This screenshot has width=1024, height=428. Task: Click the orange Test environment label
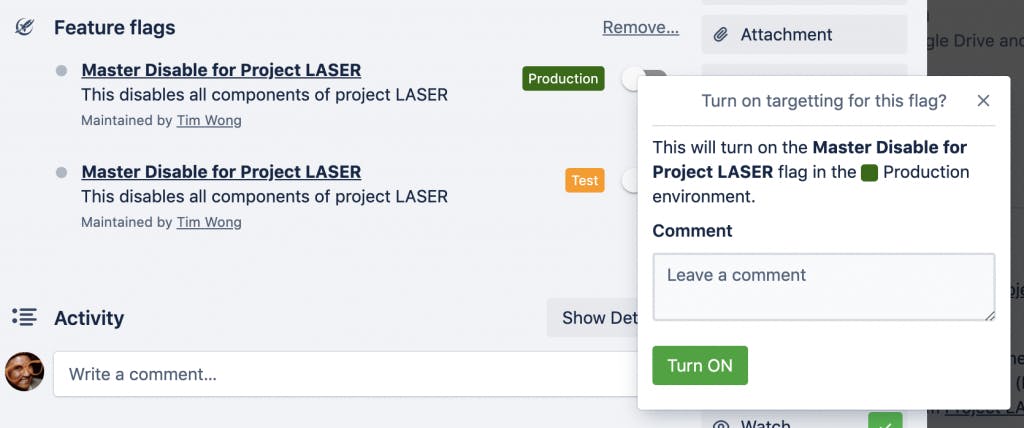584,180
